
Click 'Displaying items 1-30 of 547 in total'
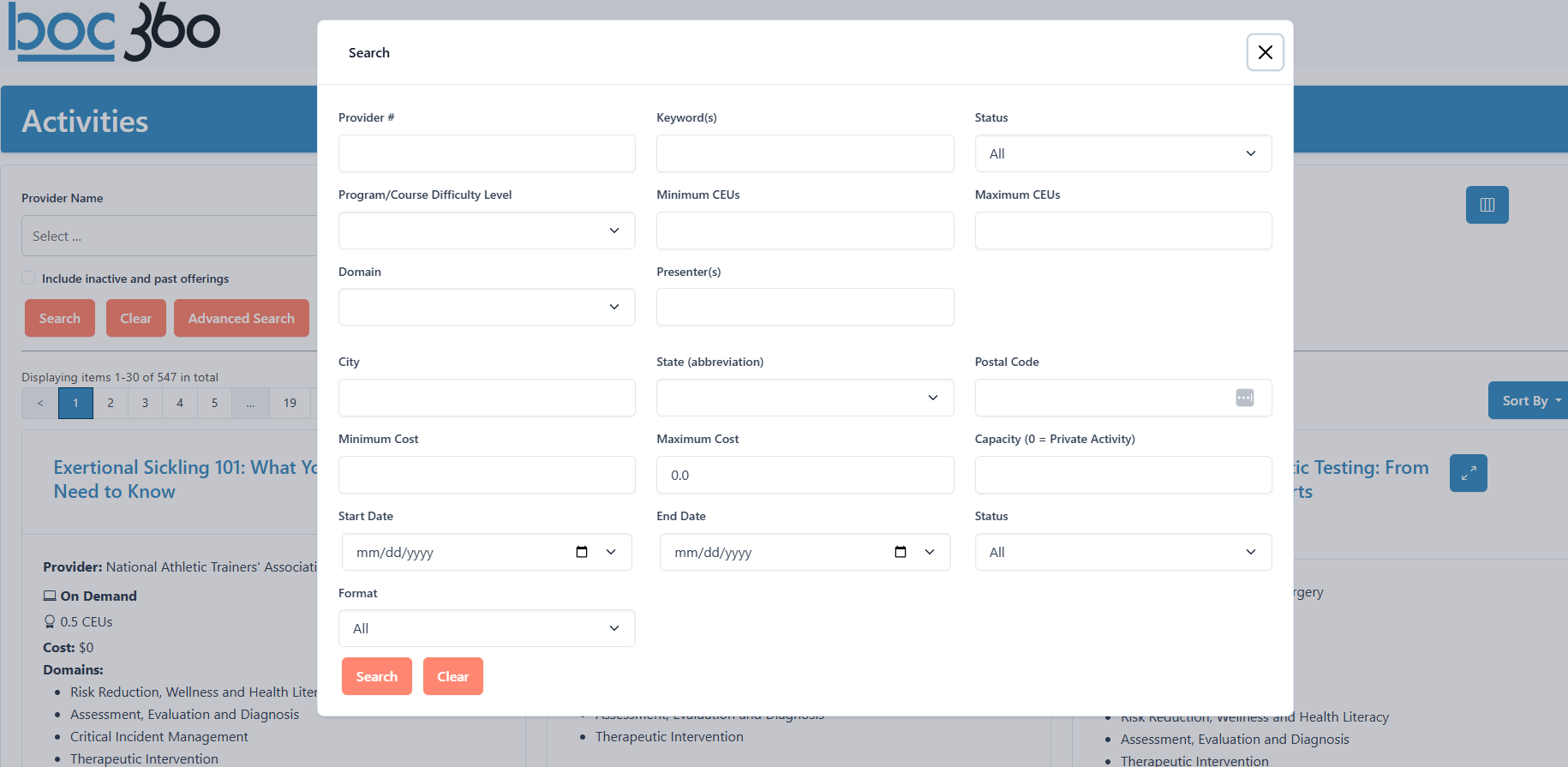tap(120, 377)
